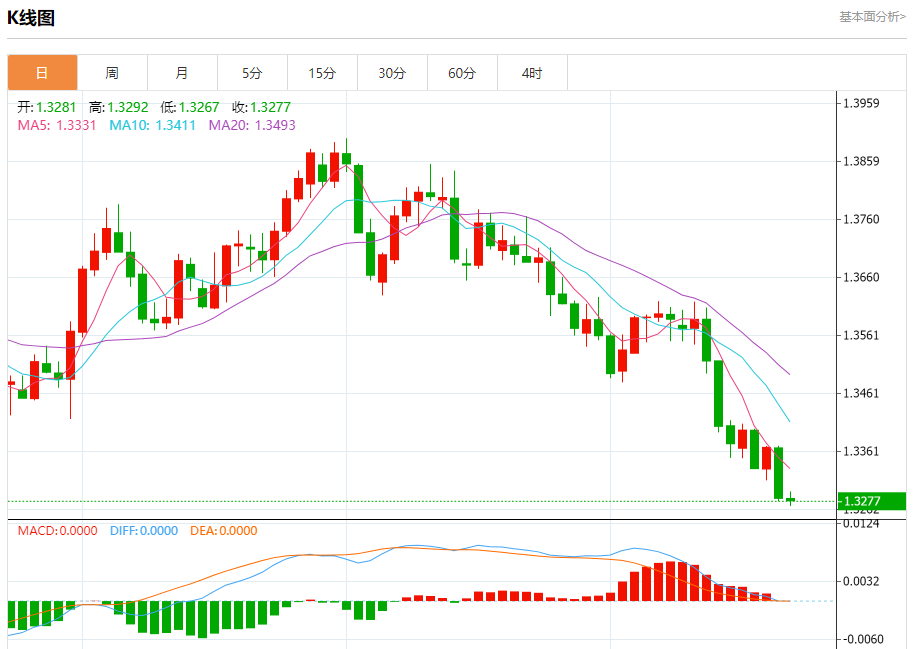This screenshot has width=915, height=649.
Task: Click the opening price 开:1.3281
Action: (x=47, y=107)
